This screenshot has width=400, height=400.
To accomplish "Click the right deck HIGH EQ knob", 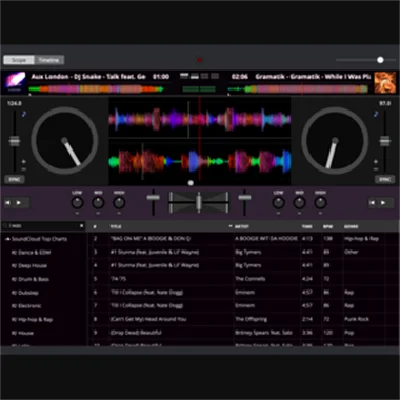I will coord(320,202).
